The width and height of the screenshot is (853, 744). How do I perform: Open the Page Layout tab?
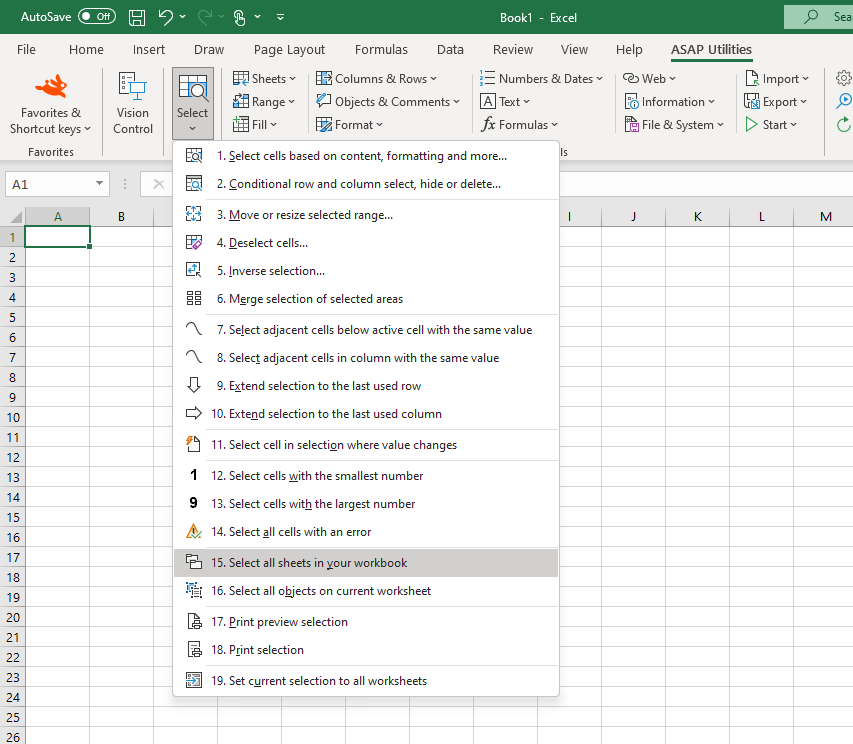pyautogui.click(x=289, y=50)
